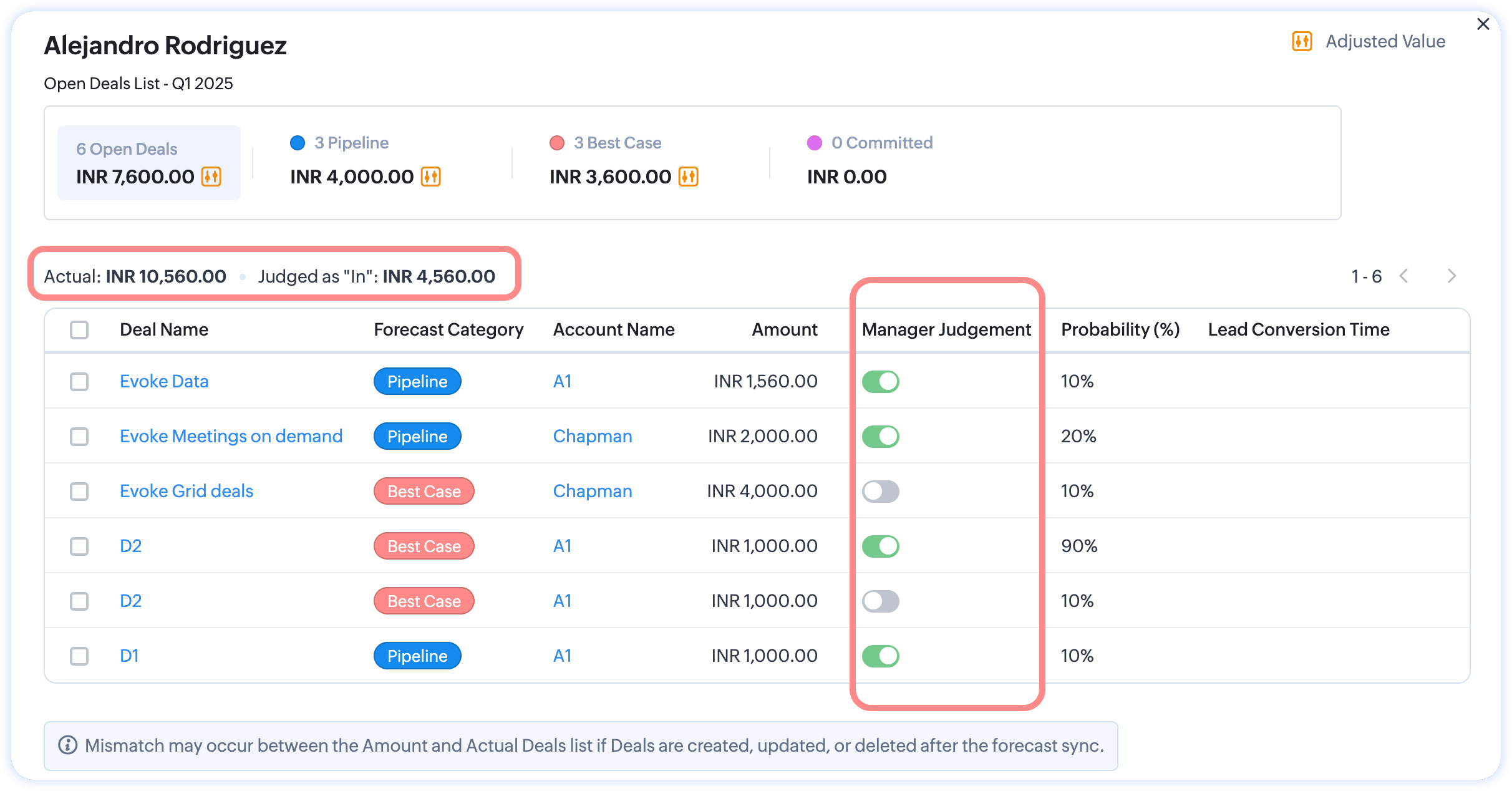
Task: Click adjusted value icon beside INR 3,600.00
Action: (689, 177)
